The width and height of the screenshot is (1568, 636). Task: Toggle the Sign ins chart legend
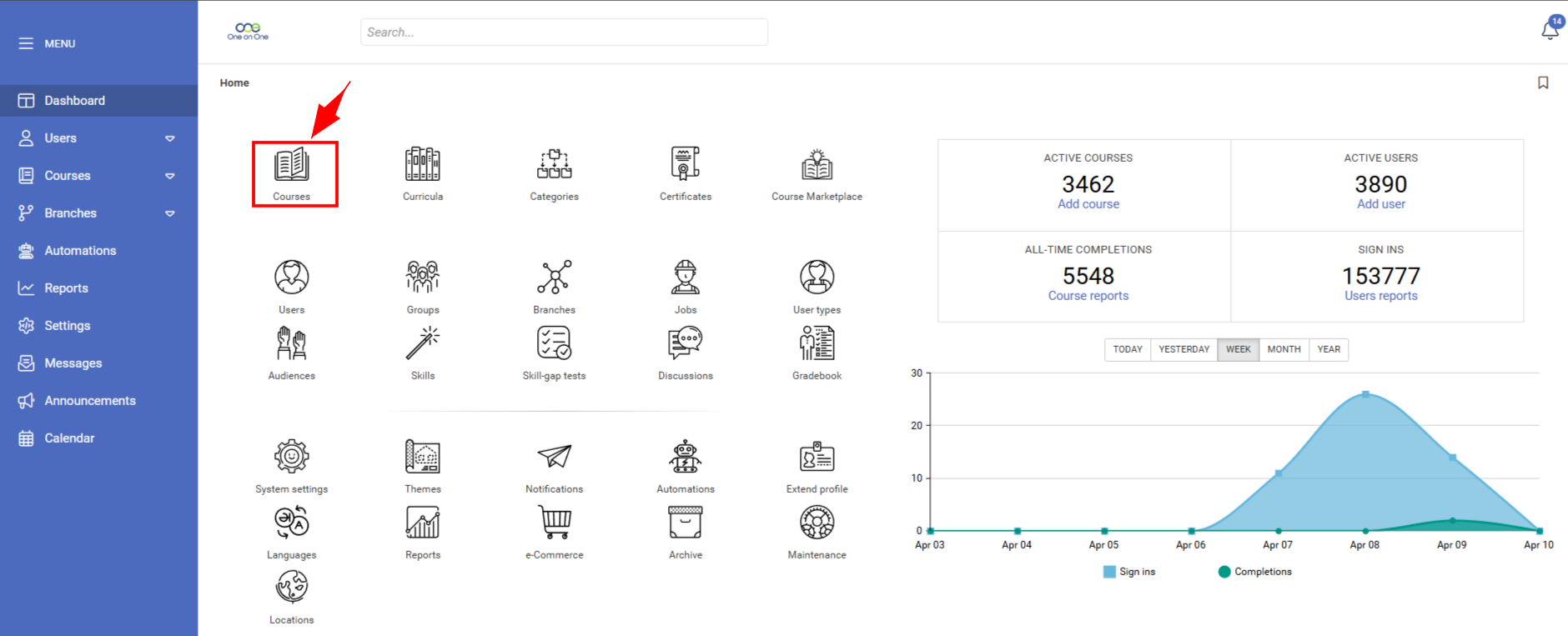click(x=1129, y=572)
